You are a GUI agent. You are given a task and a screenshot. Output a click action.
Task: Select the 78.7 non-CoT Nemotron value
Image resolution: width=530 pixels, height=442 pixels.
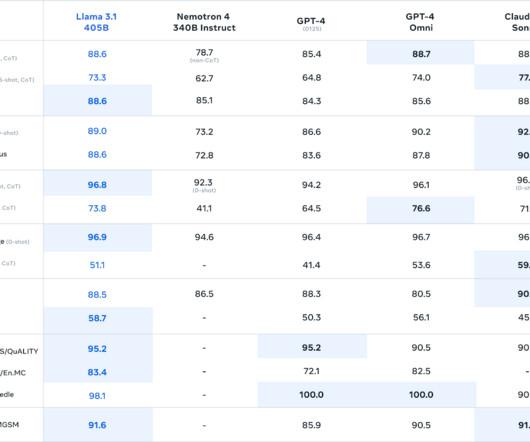point(204,55)
